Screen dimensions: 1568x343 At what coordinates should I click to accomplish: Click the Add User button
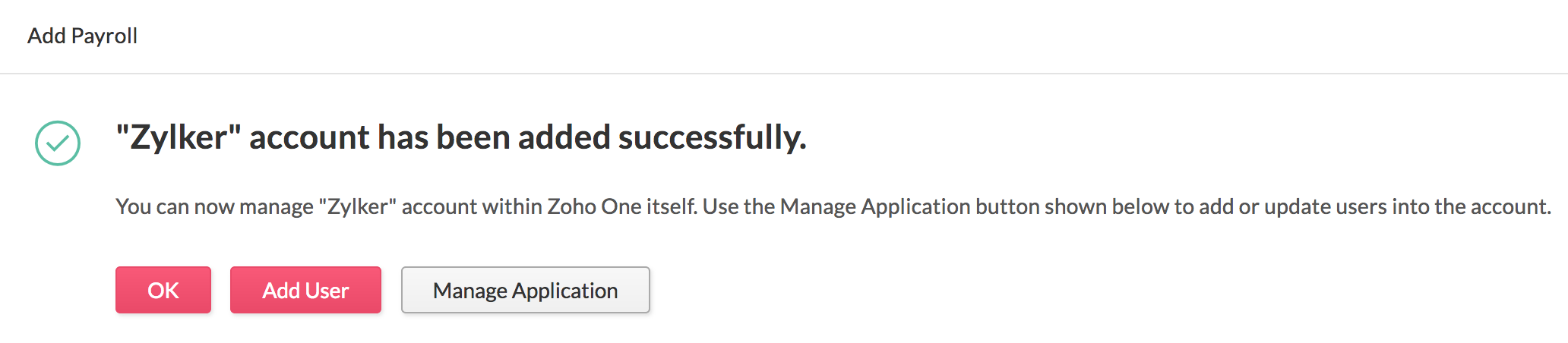[305, 290]
